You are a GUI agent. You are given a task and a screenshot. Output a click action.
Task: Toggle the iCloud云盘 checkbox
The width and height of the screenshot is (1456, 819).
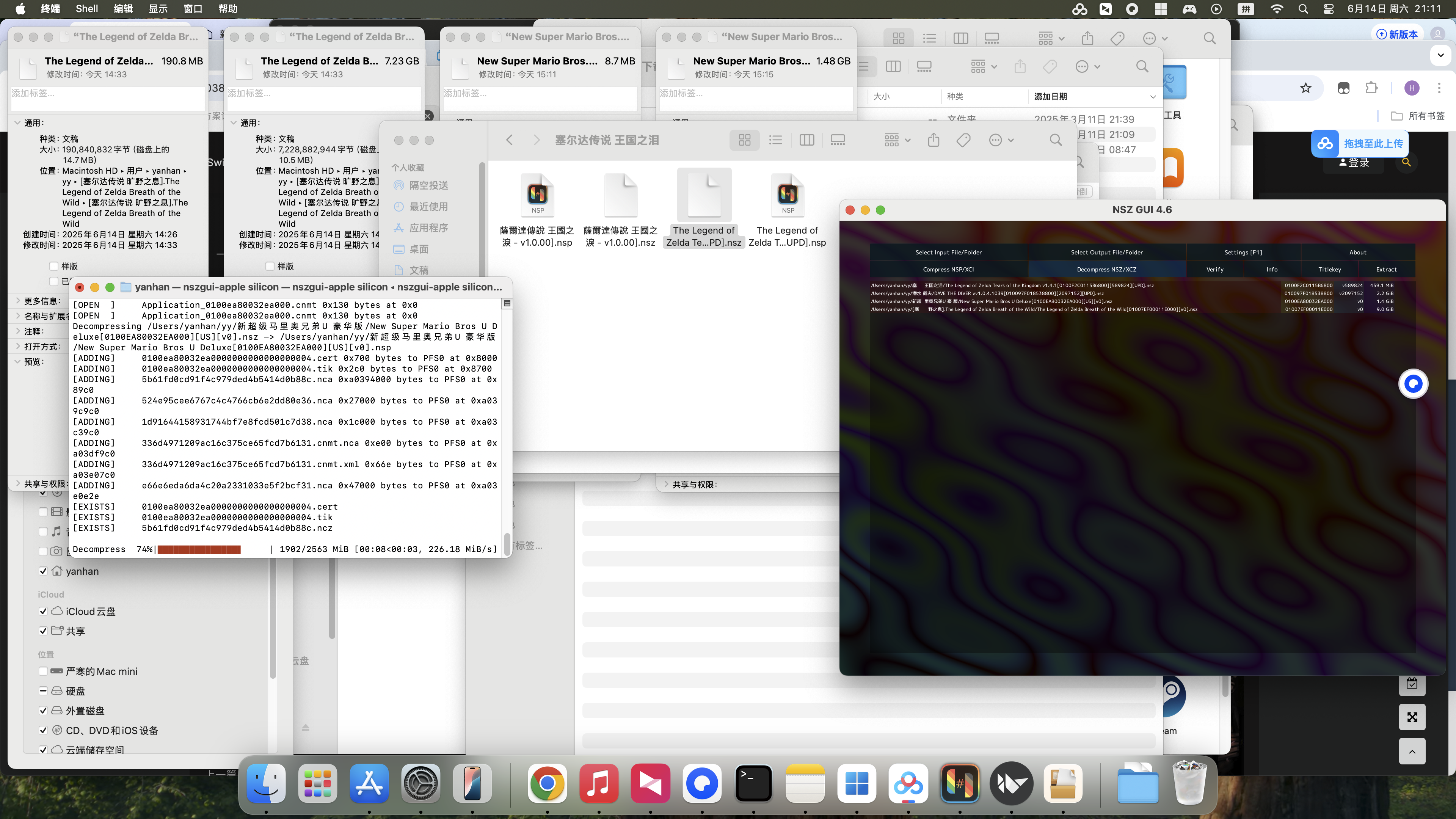coord(43,611)
